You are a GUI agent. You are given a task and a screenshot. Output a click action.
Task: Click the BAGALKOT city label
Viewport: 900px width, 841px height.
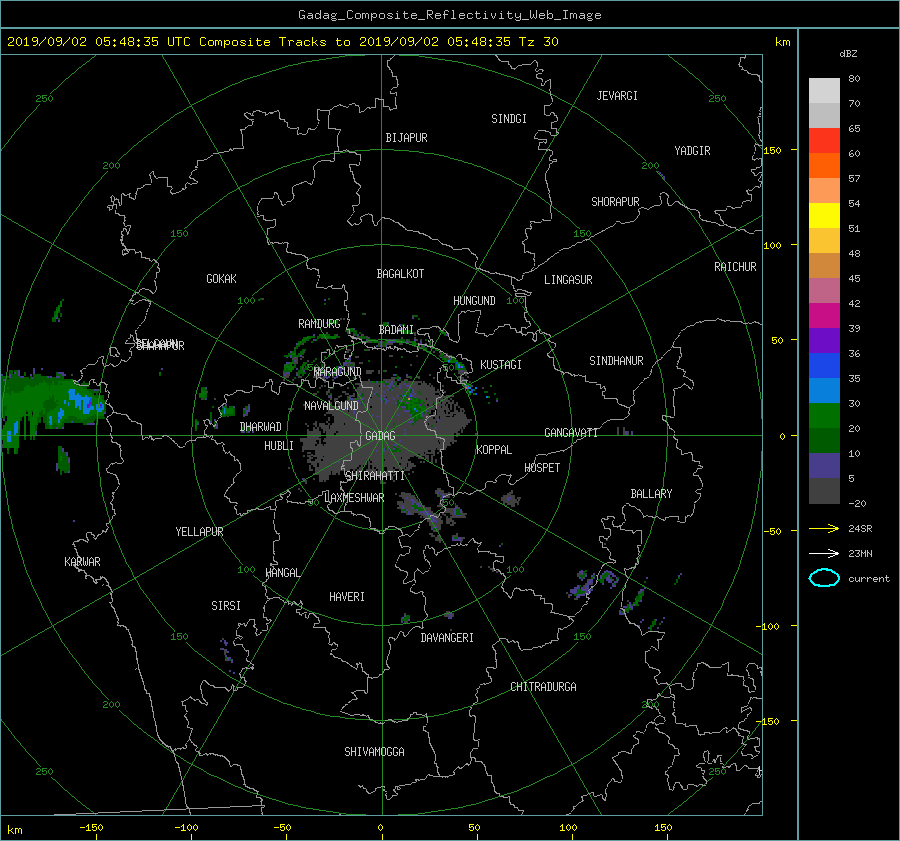point(400,274)
